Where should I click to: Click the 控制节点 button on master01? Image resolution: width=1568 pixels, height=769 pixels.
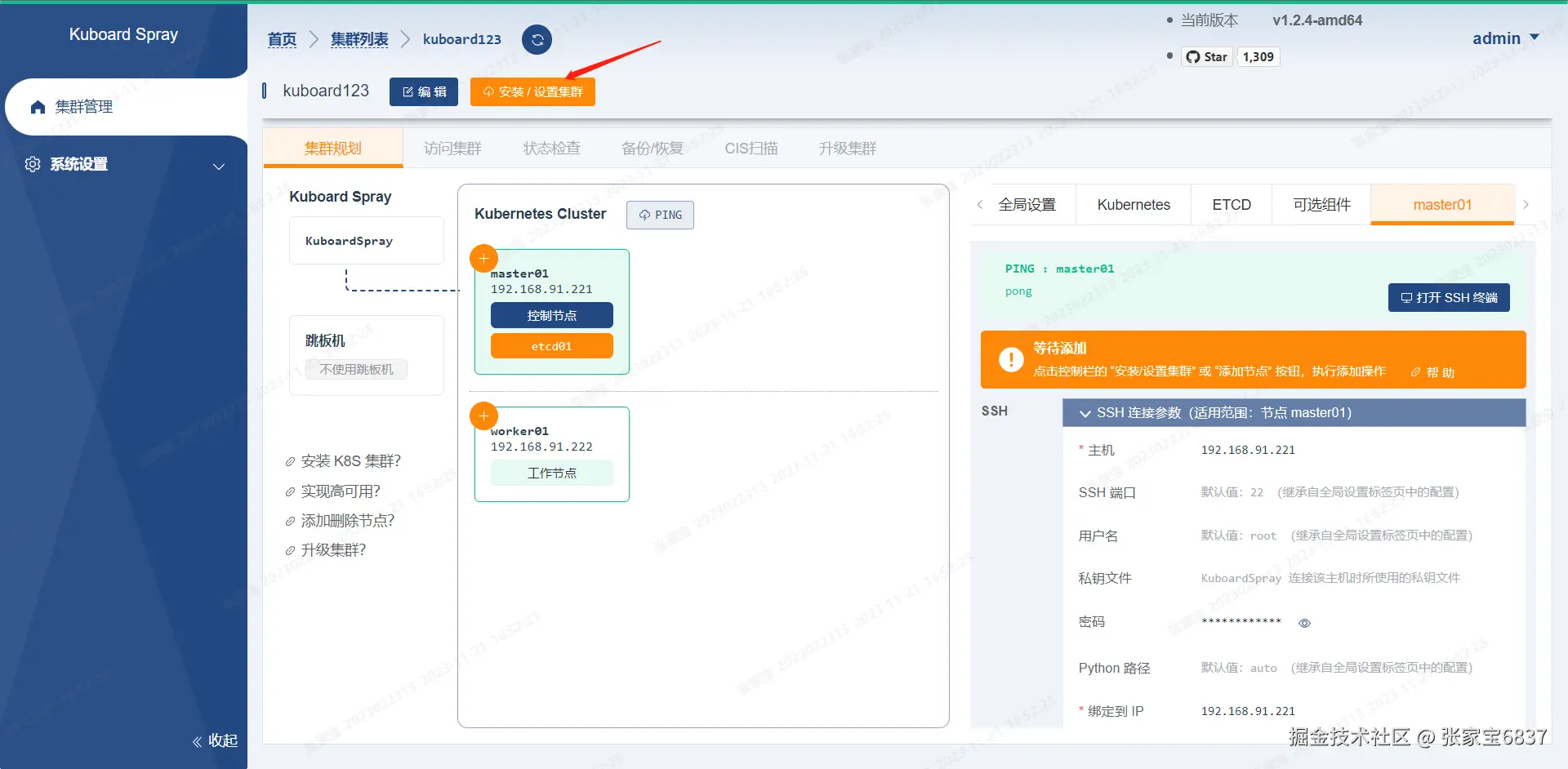click(x=552, y=315)
